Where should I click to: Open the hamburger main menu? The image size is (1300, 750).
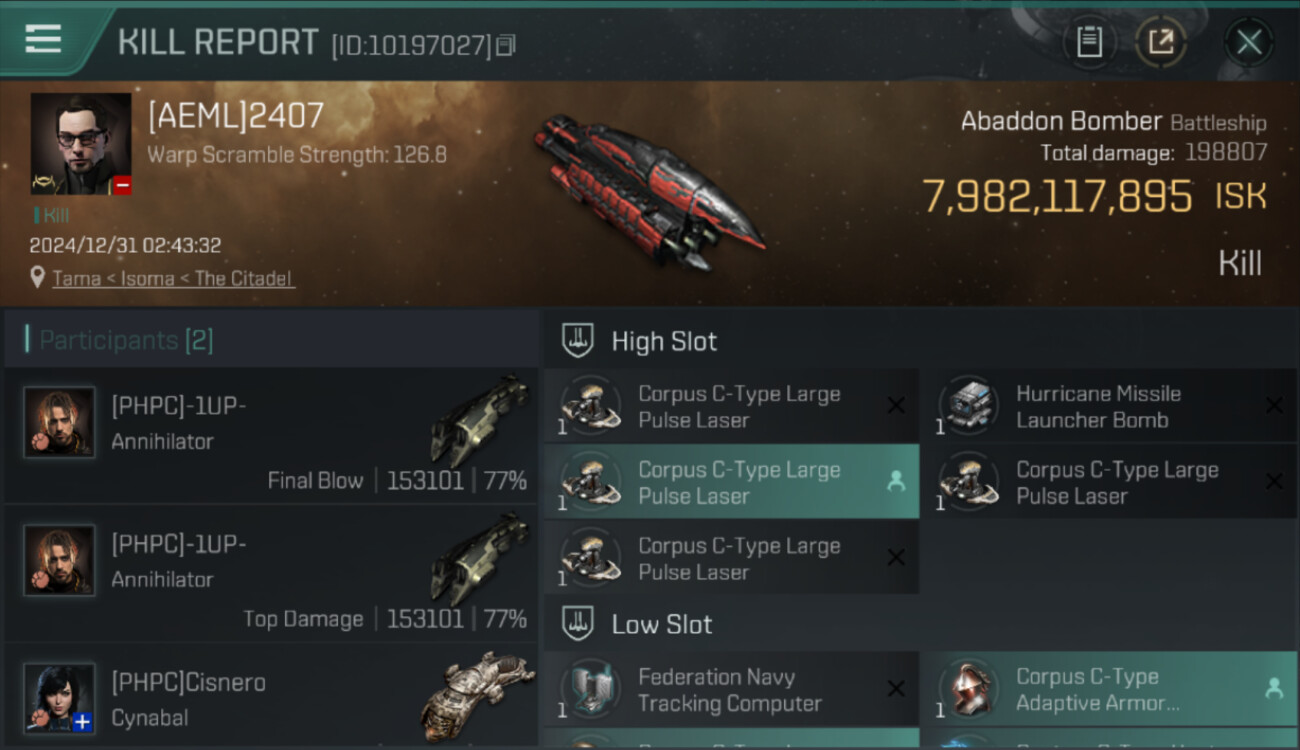tap(43, 39)
